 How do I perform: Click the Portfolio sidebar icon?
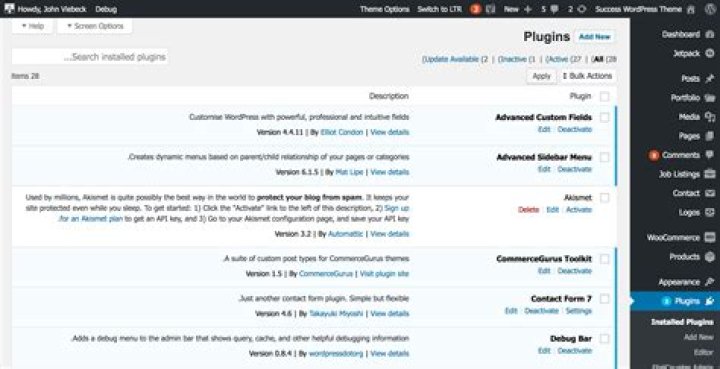pyautogui.click(x=710, y=97)
